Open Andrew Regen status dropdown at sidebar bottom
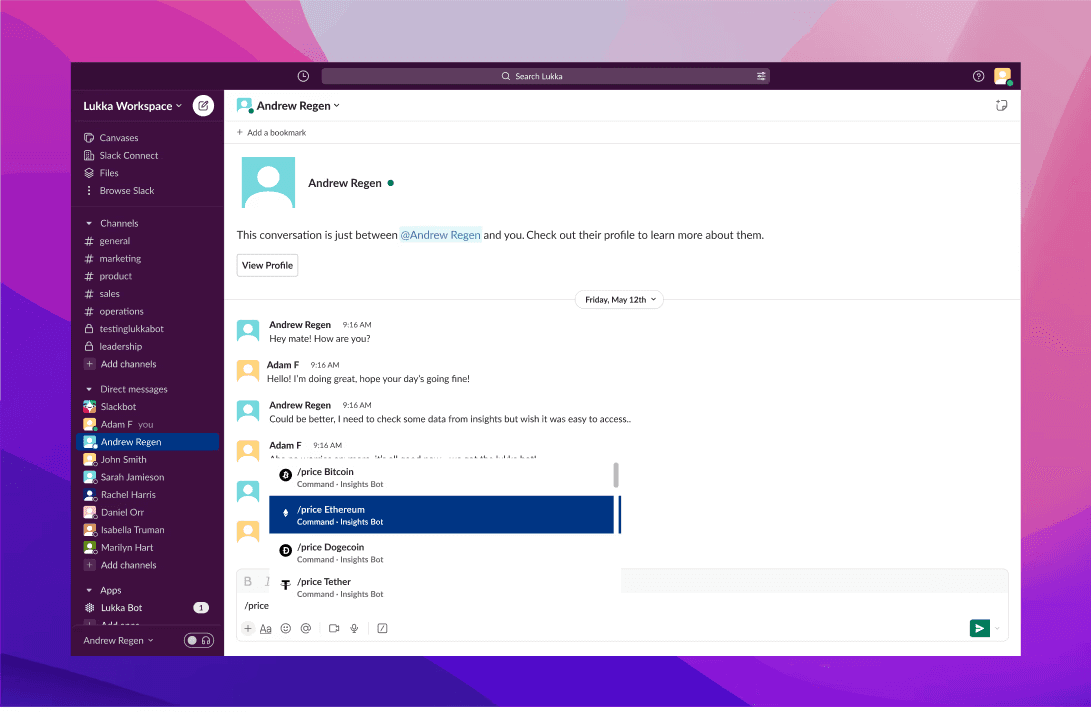Screen dimensions: 1091x723 tap(118, 640)
